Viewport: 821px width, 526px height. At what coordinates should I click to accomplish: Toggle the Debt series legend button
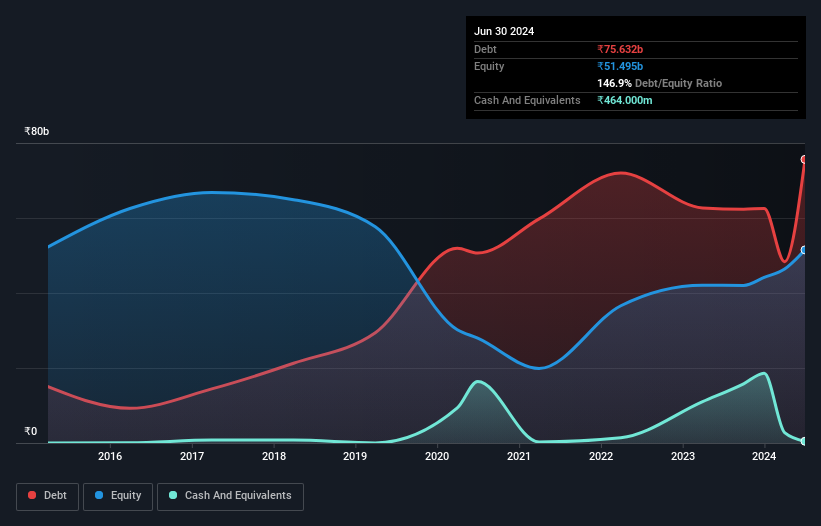[47, 496]
